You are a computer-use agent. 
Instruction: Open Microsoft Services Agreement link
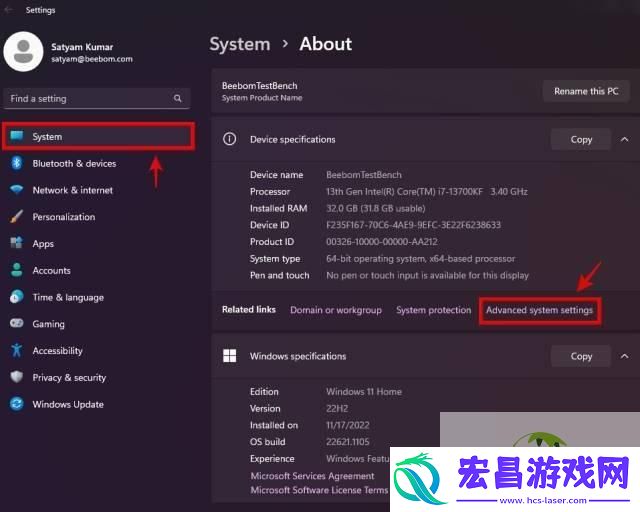point(312,476)
